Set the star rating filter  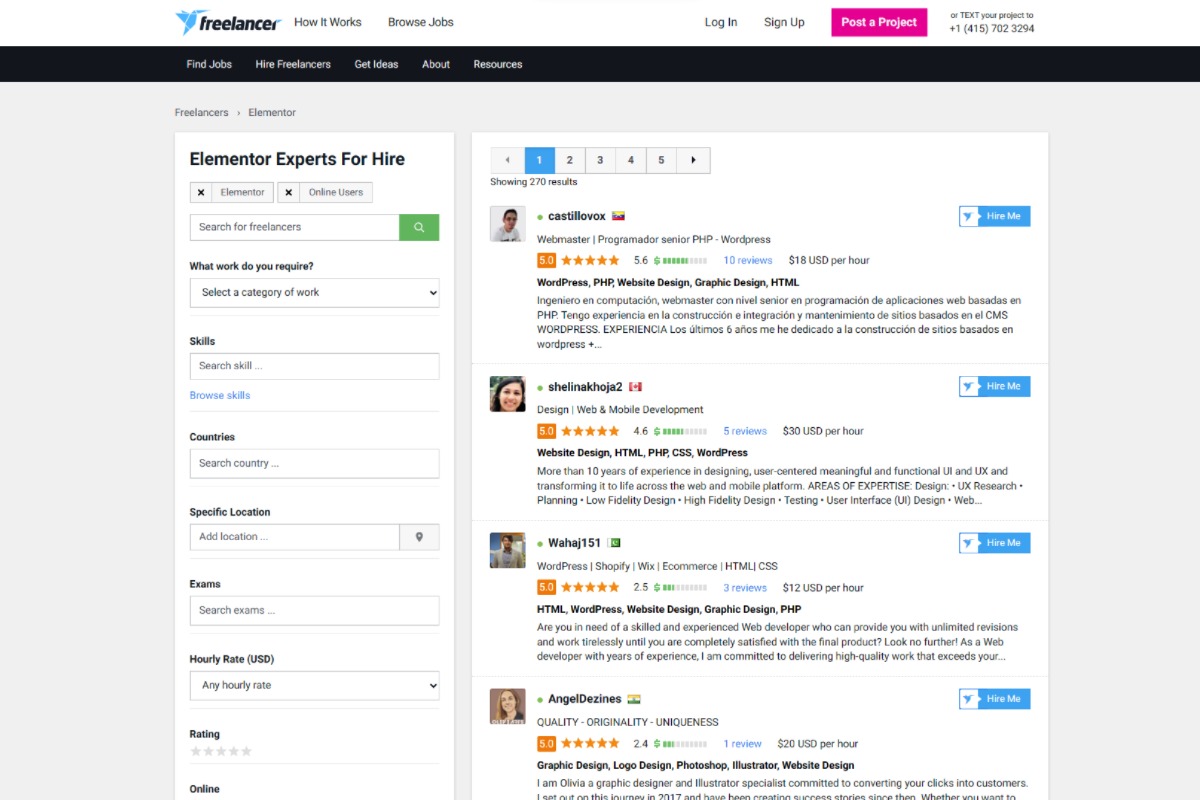tap(221, 751)
